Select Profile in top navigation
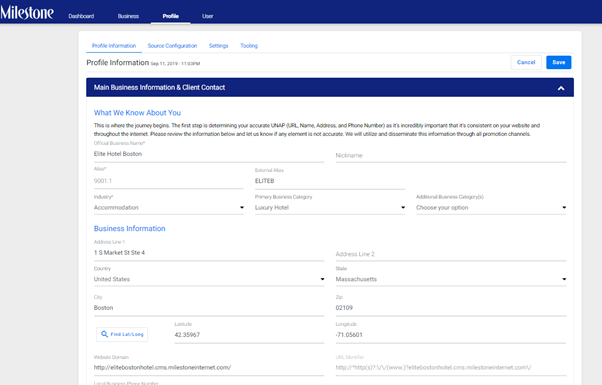 (170, 16)
